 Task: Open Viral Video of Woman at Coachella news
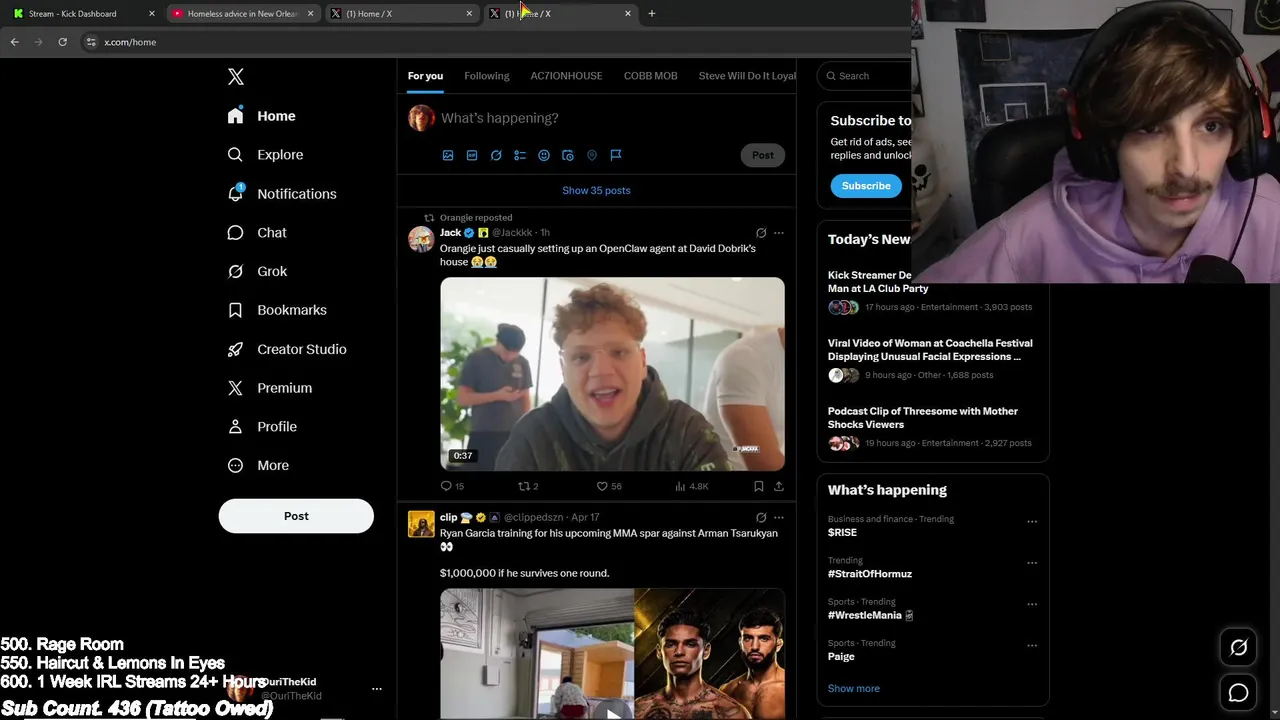tap(930, 350)
